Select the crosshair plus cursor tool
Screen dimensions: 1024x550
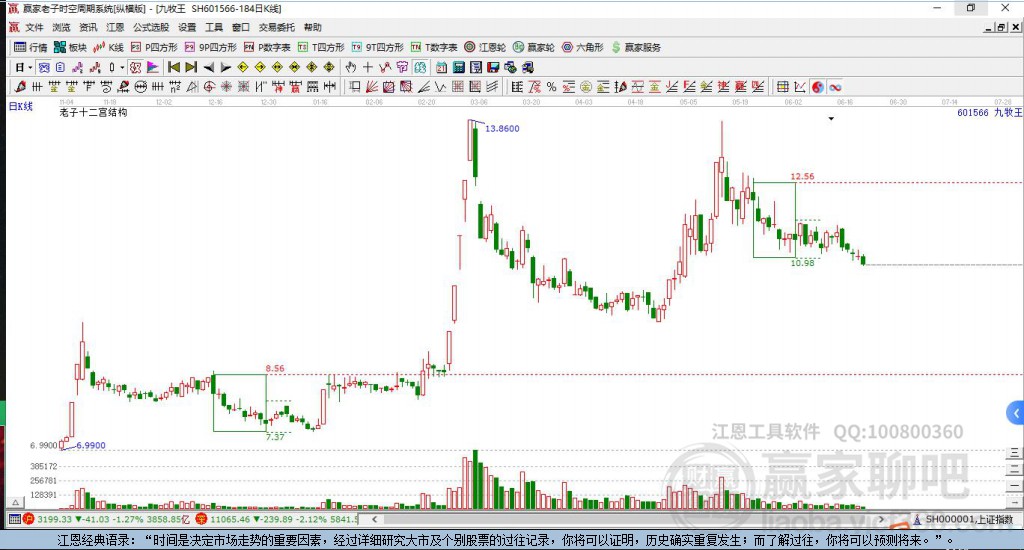(x=368, y=67)
